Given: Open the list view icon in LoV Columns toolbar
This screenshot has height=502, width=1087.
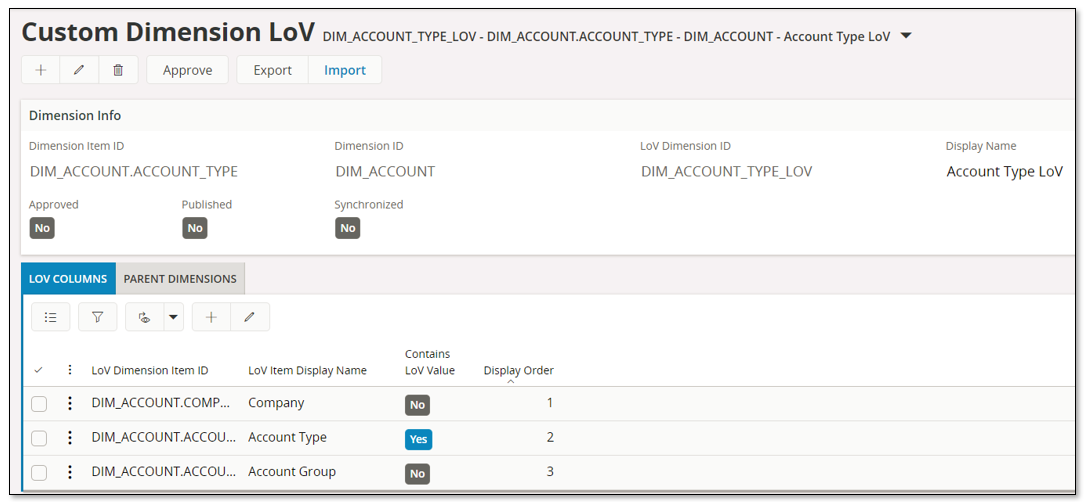Looking at the screenshot, I should [50, 317].
